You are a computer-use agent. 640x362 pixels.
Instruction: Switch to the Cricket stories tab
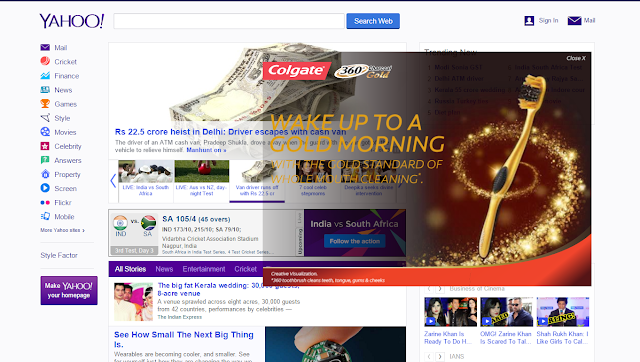click(245, 269)
